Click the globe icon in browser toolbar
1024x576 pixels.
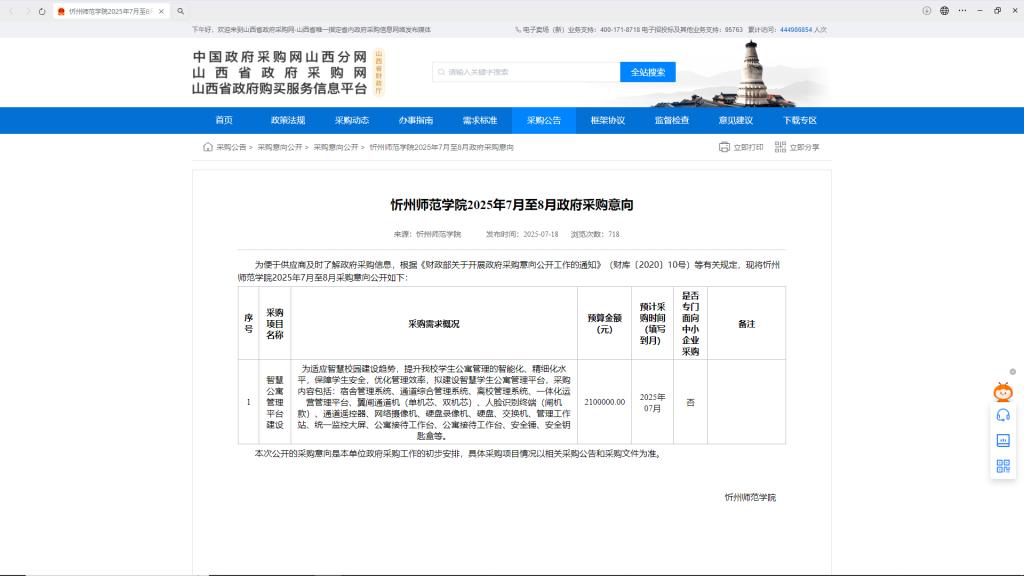(944, 10)
